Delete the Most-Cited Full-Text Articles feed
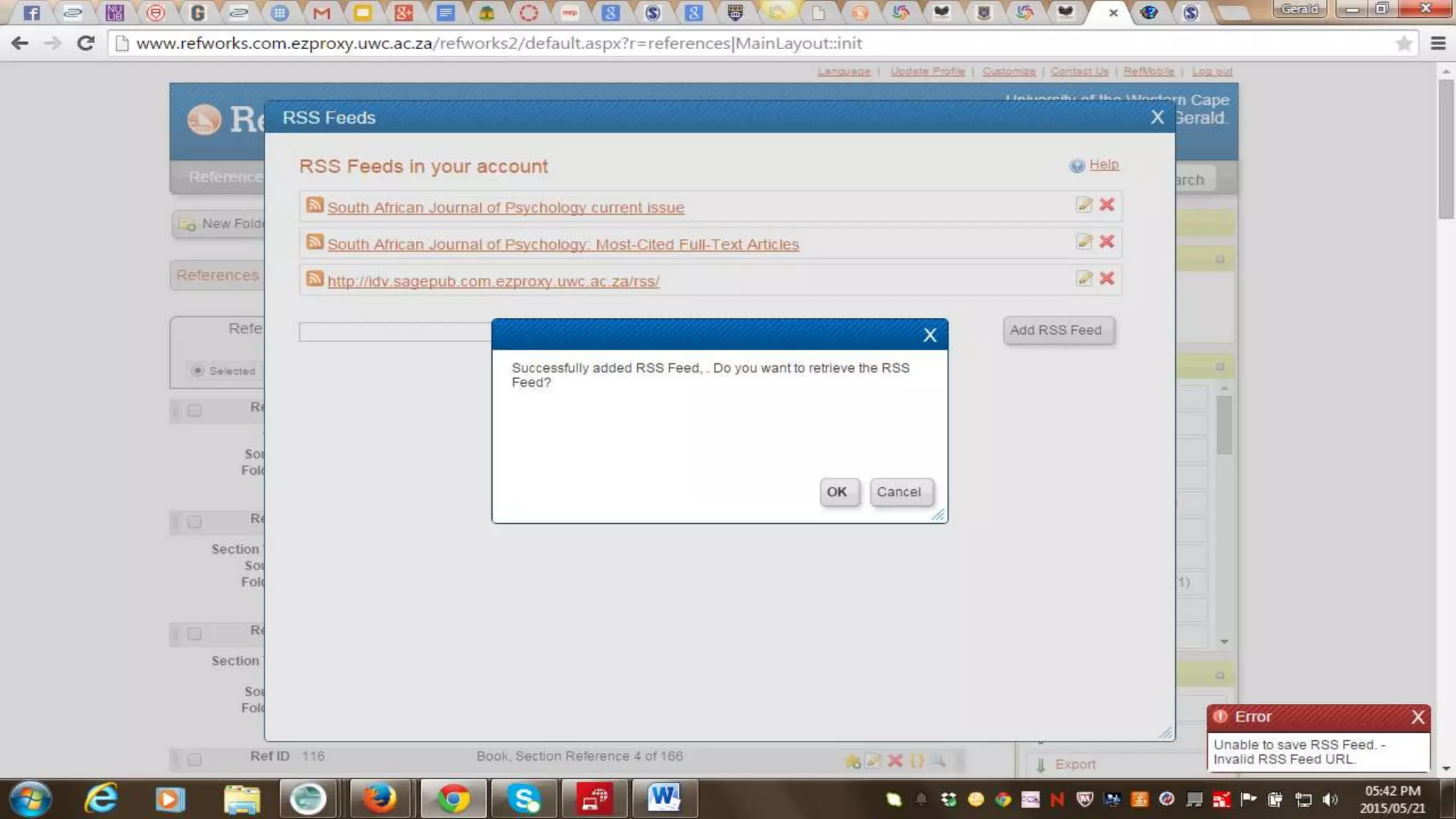 coord(1106,242)
